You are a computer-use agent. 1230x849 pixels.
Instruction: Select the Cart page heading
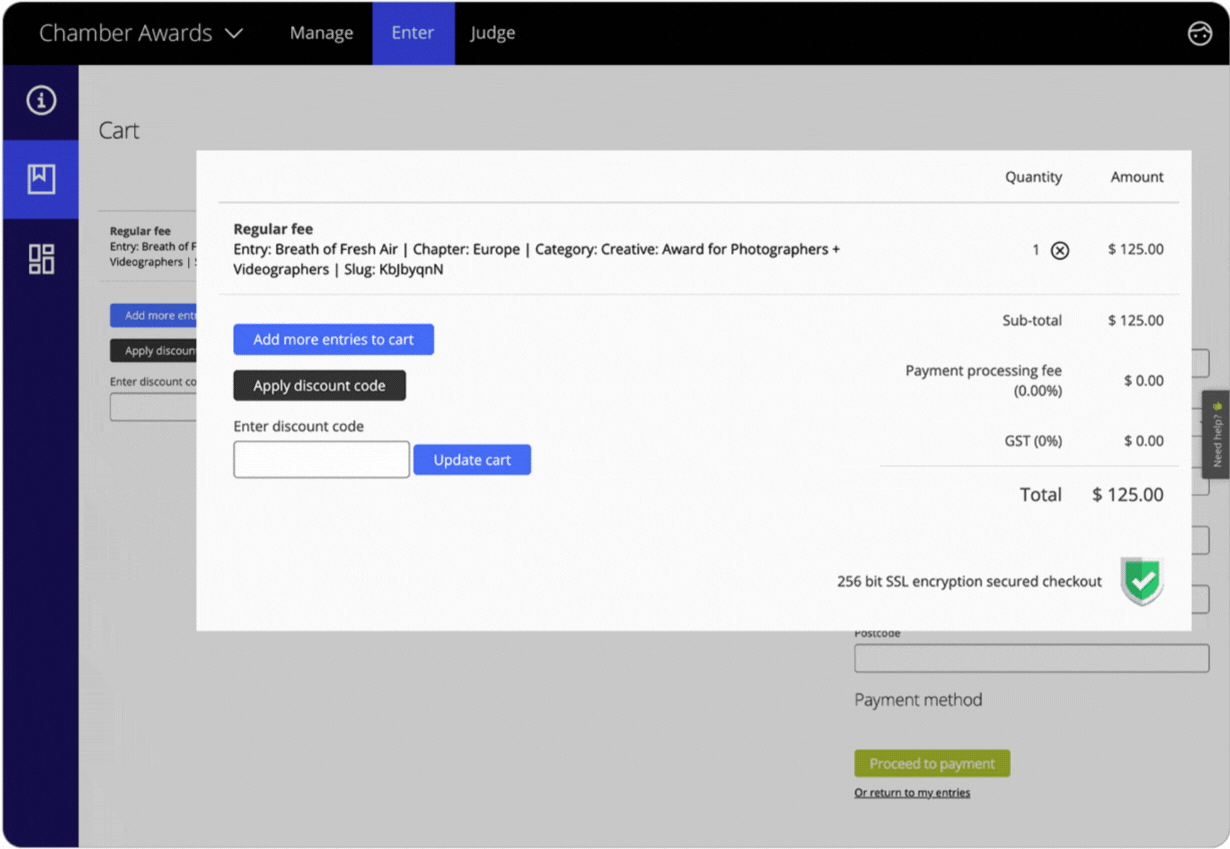point(117,130)
